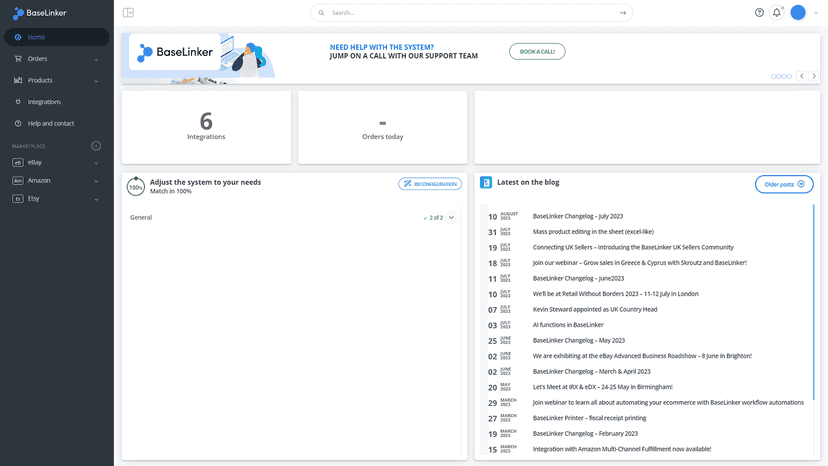This screenshot has height=466, width=828.
Task: Add a marketplace with the plus icon
Action: pyautogui.click(x=96, y=146)
